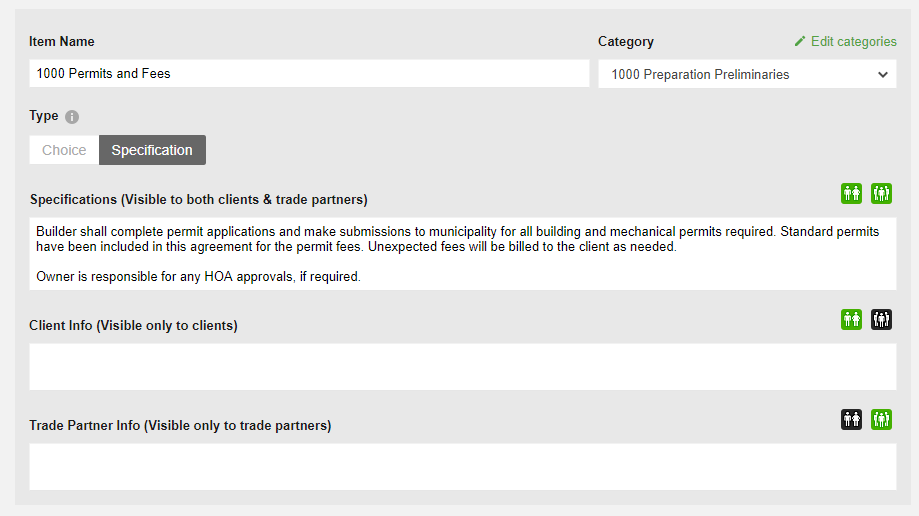Click the pencil icon beside Edit categories

tap(799, 42)
